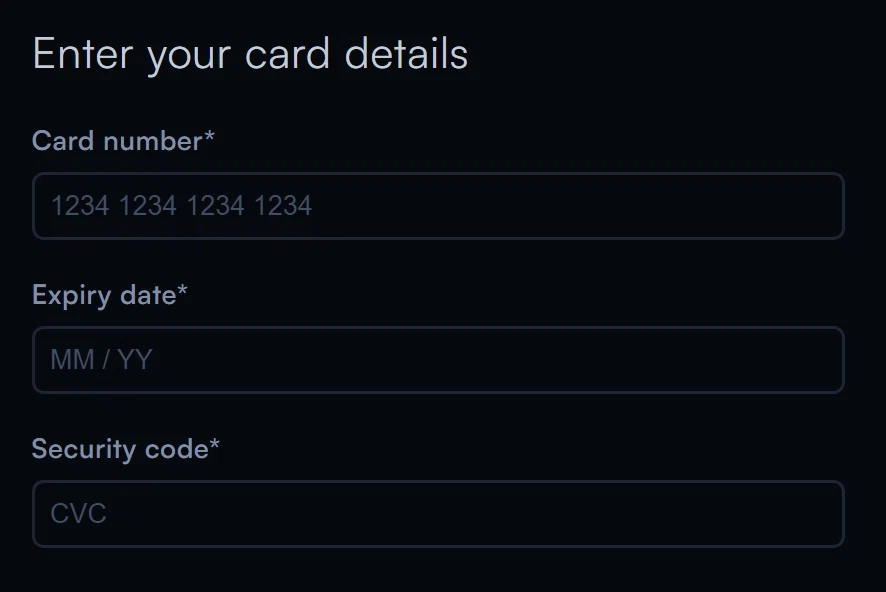The image size is (886, 592).
Task: Click the 1234 1234 1234 1234 placeholder text
Action: pyautogui.click(x=181, y=206)
